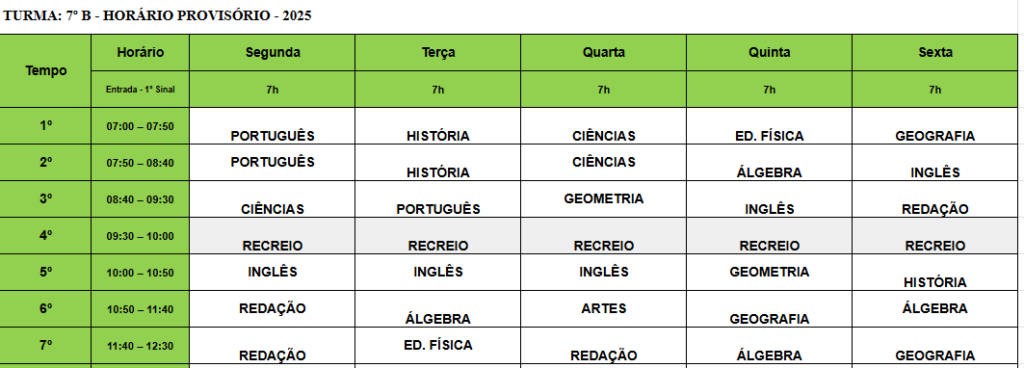Select the Terça column header
The image size is (1024, 368).
pos(438,53)
